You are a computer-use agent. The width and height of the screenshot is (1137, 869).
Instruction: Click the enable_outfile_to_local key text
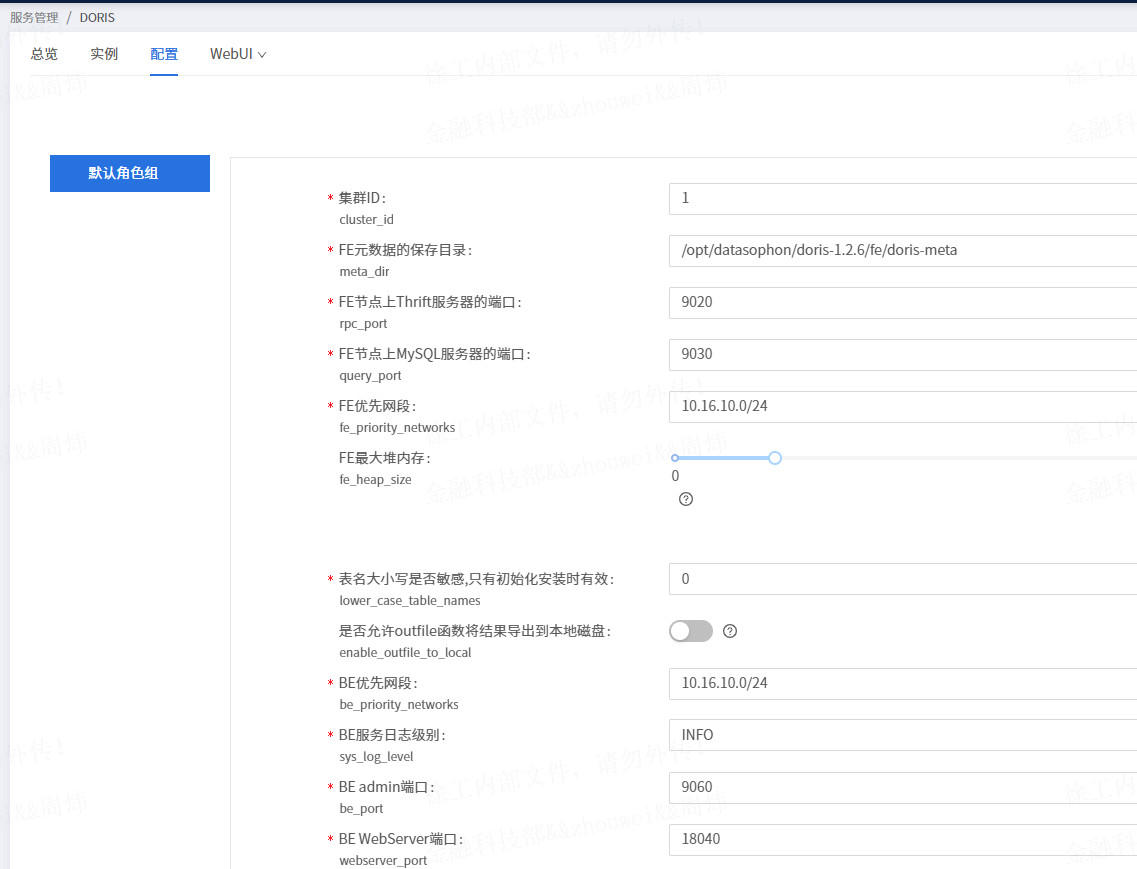[405, 653]
